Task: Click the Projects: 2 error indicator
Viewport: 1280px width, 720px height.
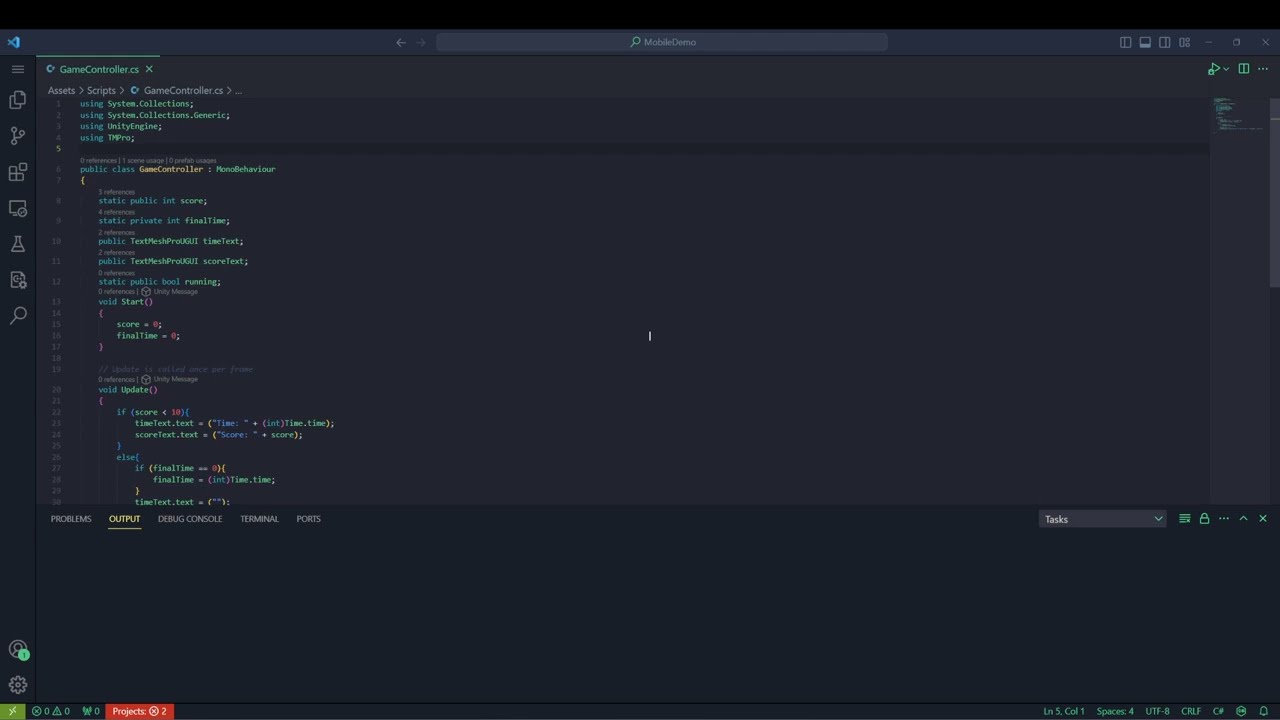Action: coord(140,711)
